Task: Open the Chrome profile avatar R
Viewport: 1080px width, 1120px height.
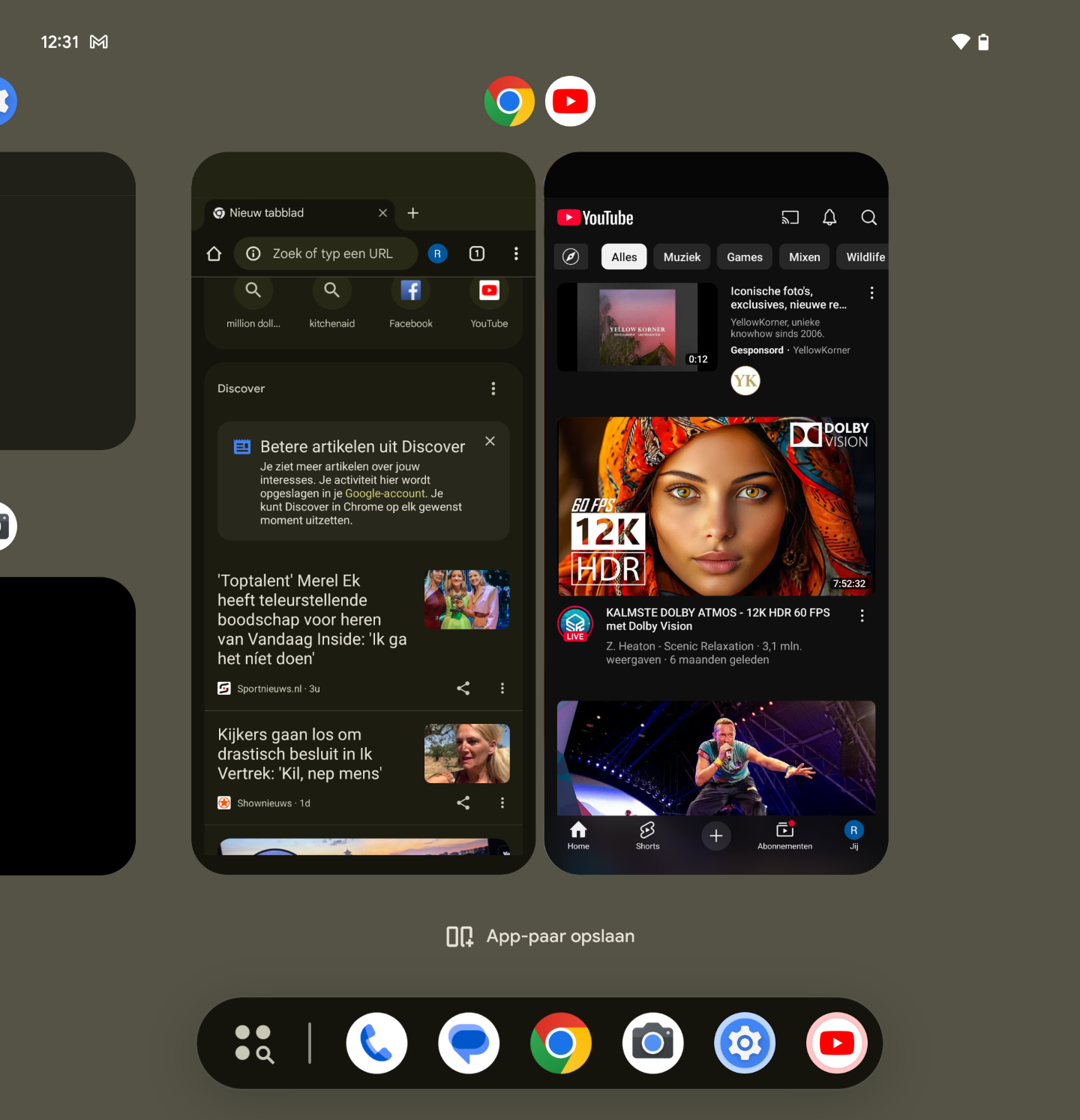Action: click(437, 254)
